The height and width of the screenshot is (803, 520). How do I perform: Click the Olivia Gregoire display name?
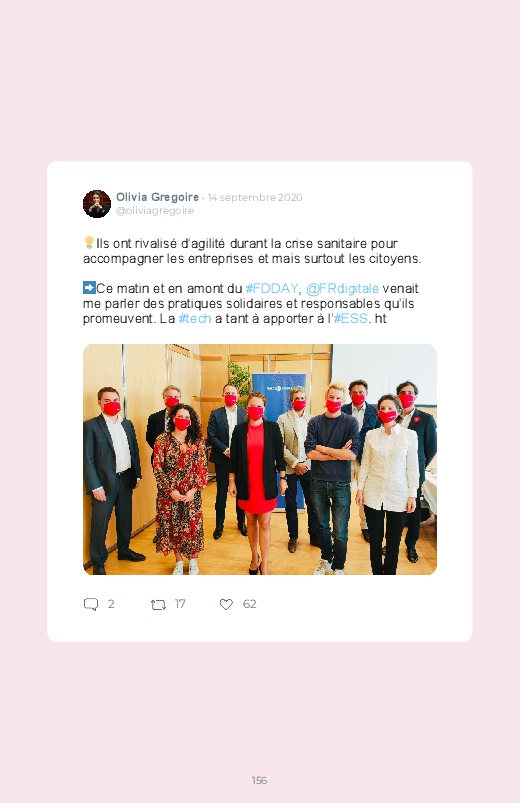[x=157, y=197]
